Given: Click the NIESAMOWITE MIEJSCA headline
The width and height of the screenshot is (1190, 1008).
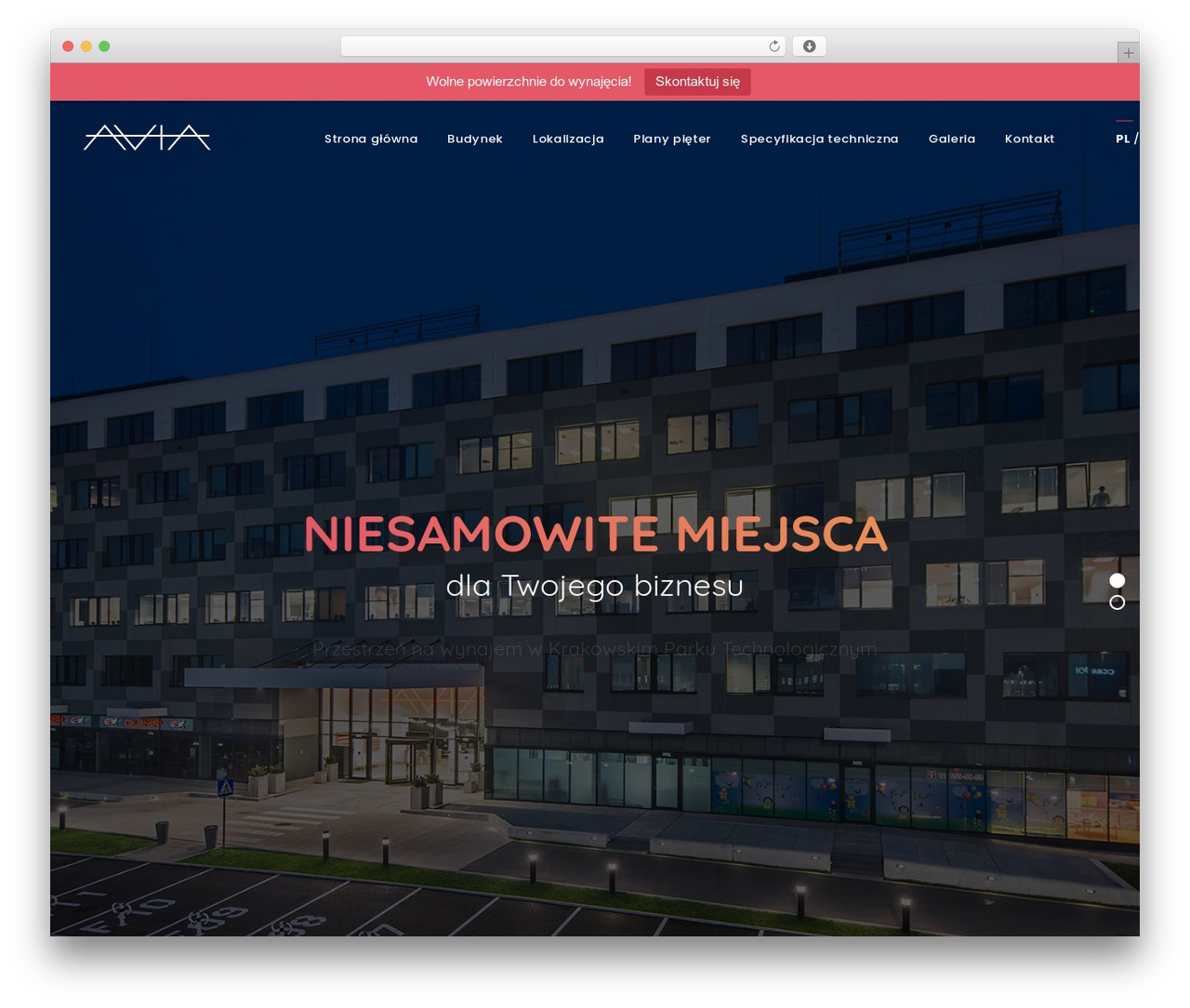Looking at the screenshot, I should [x=595, y=535].
